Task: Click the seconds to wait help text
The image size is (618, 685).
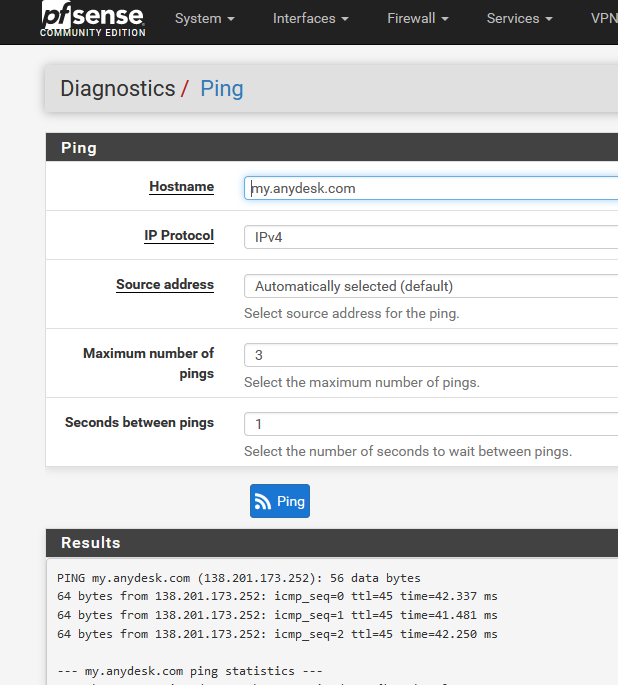Action: [408, 451]
